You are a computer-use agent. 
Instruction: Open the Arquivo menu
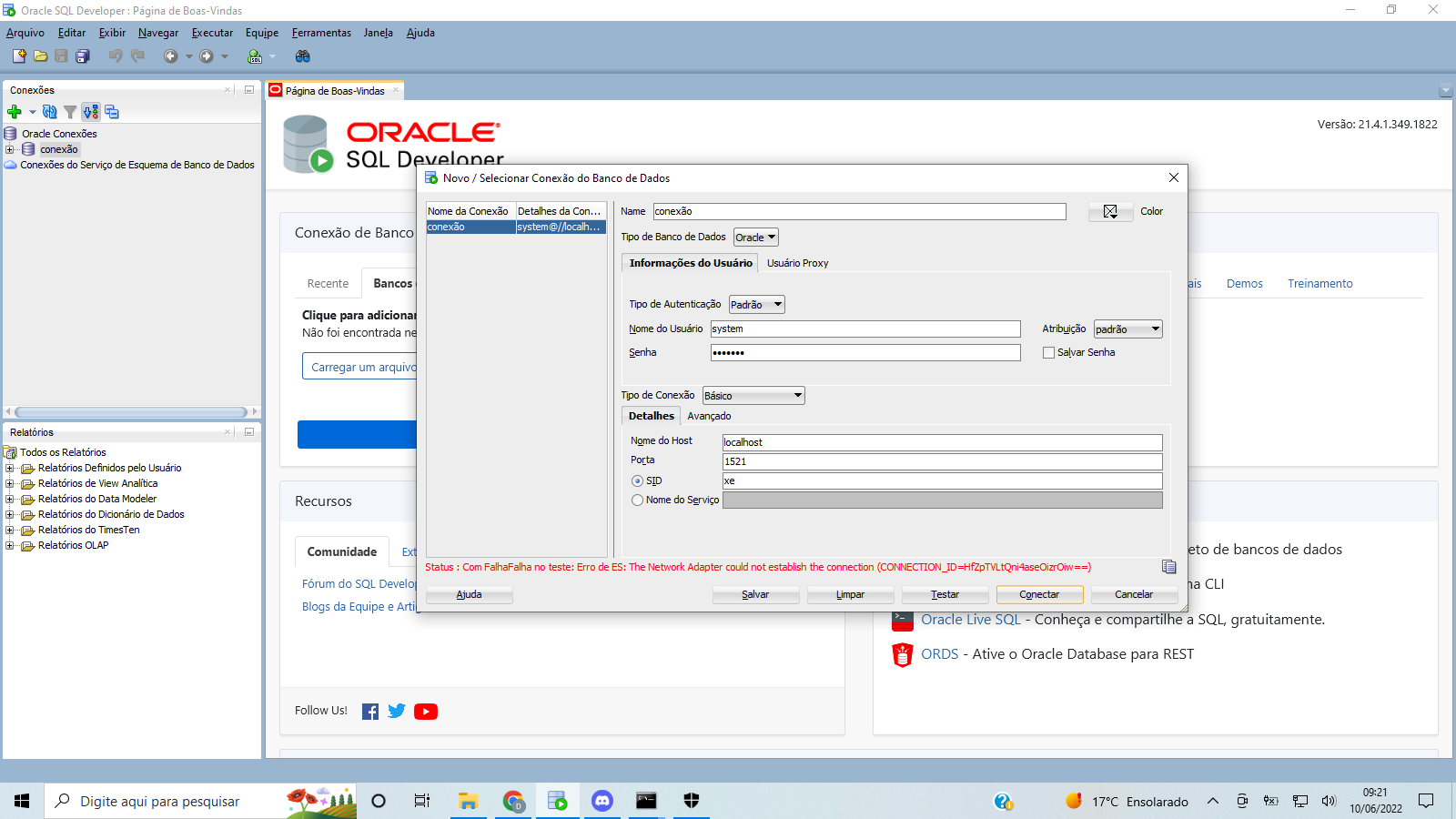pos(25,33)
